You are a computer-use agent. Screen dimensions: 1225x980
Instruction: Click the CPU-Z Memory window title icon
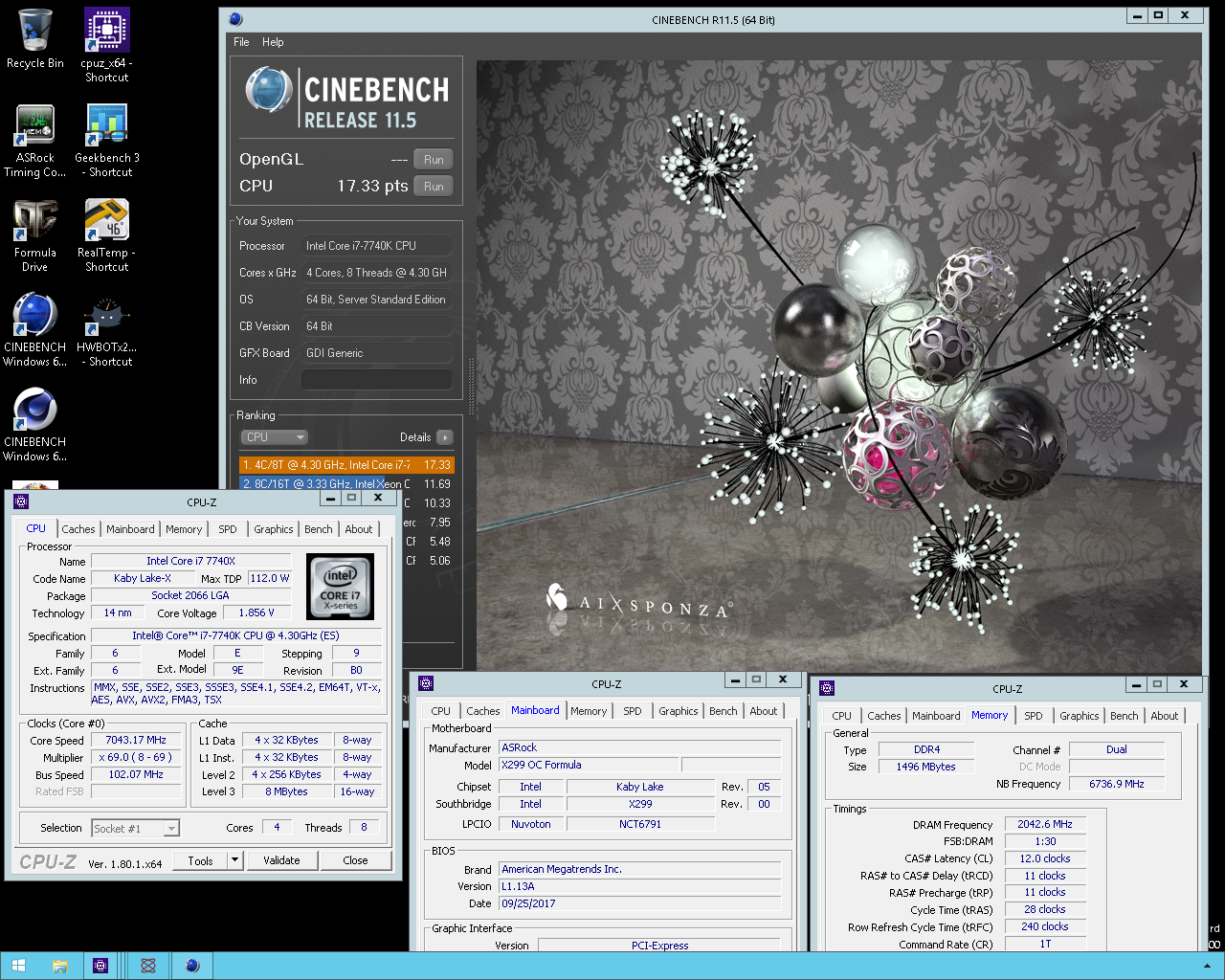click(x=827, y=688)
